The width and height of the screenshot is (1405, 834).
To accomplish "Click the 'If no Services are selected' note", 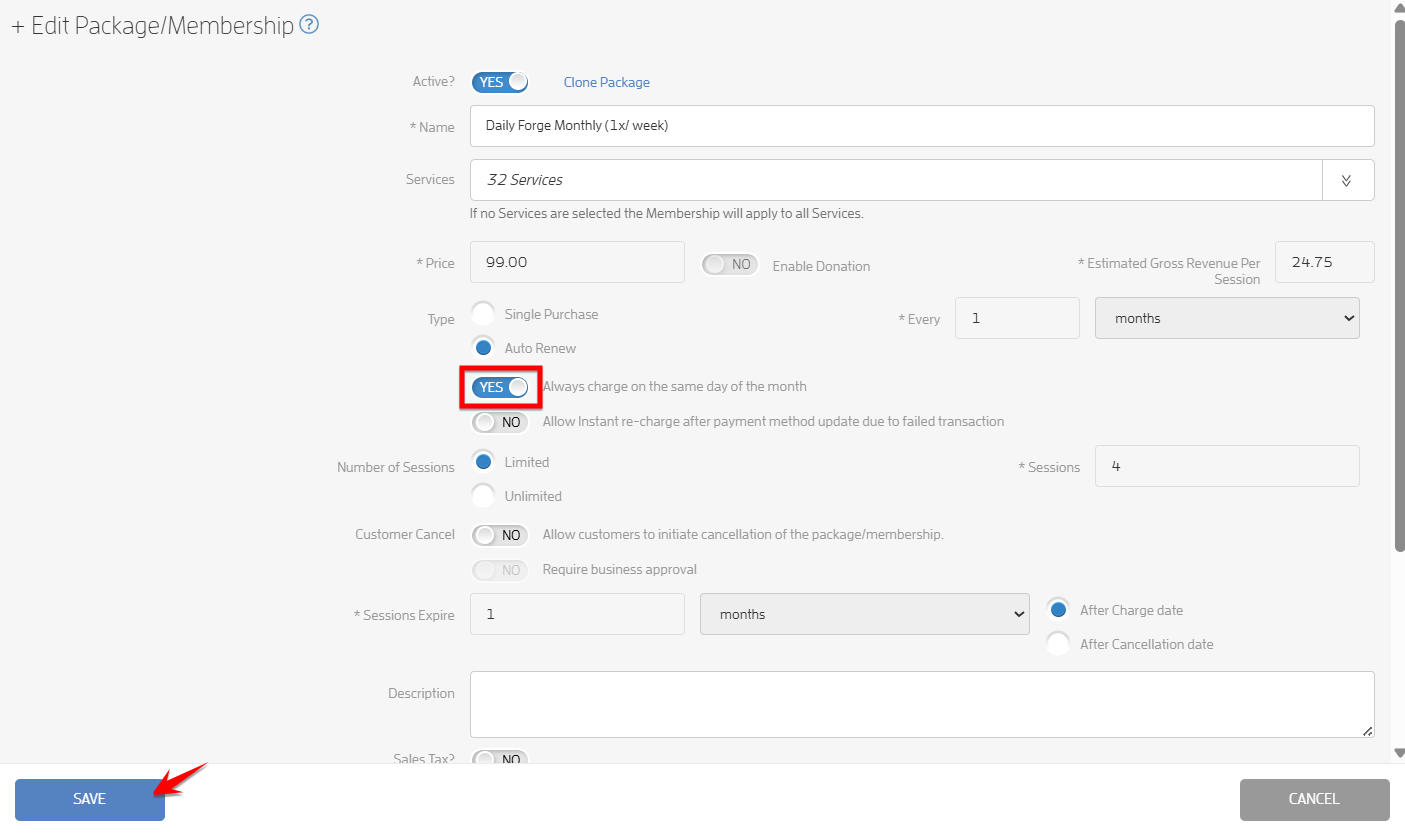I will click(x=666, y=213).
